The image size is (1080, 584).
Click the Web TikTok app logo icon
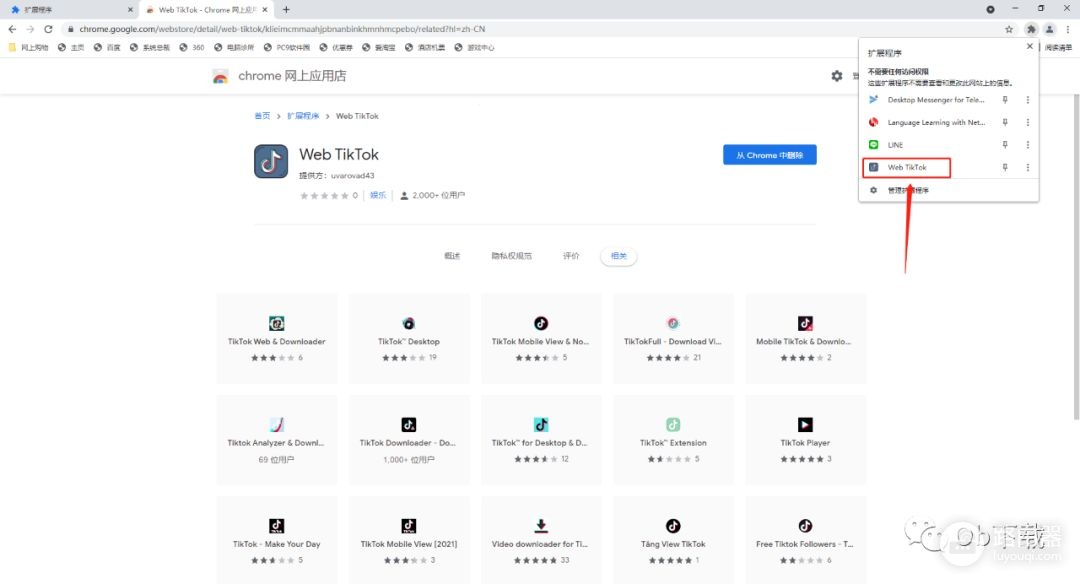[271, 161]
